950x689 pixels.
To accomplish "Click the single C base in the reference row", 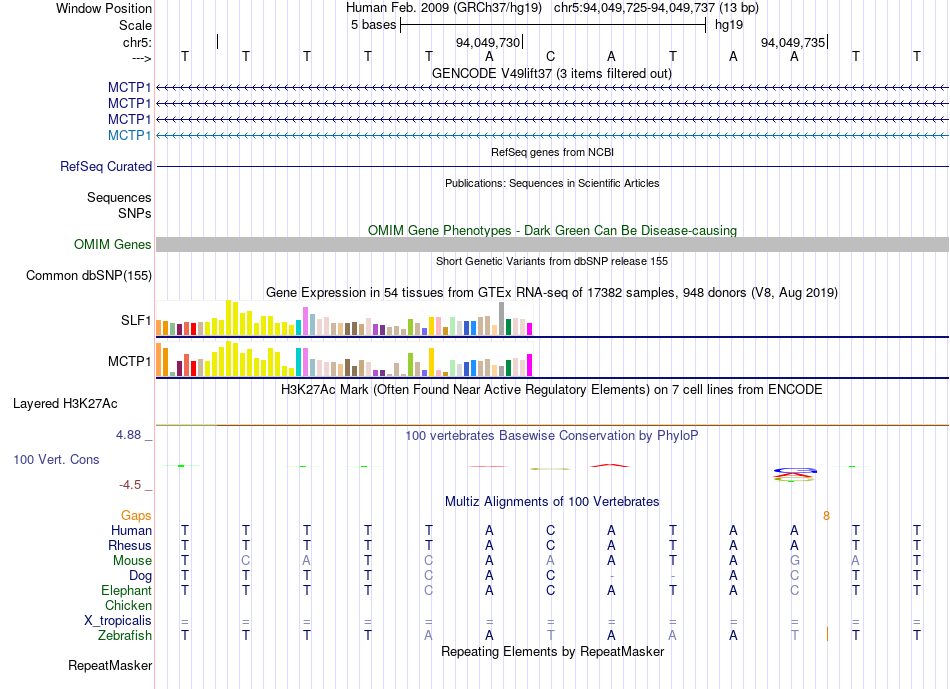I will tap(550, 56).
